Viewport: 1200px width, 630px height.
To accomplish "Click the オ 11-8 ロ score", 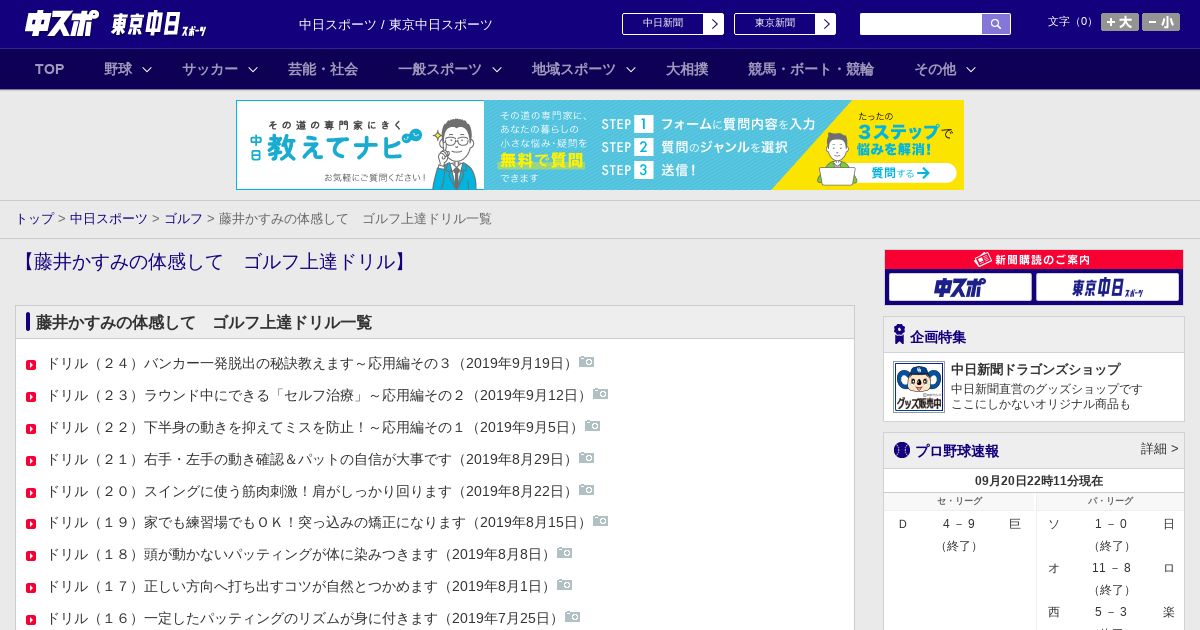I will pyautogui.click(x=1111, y=568).
